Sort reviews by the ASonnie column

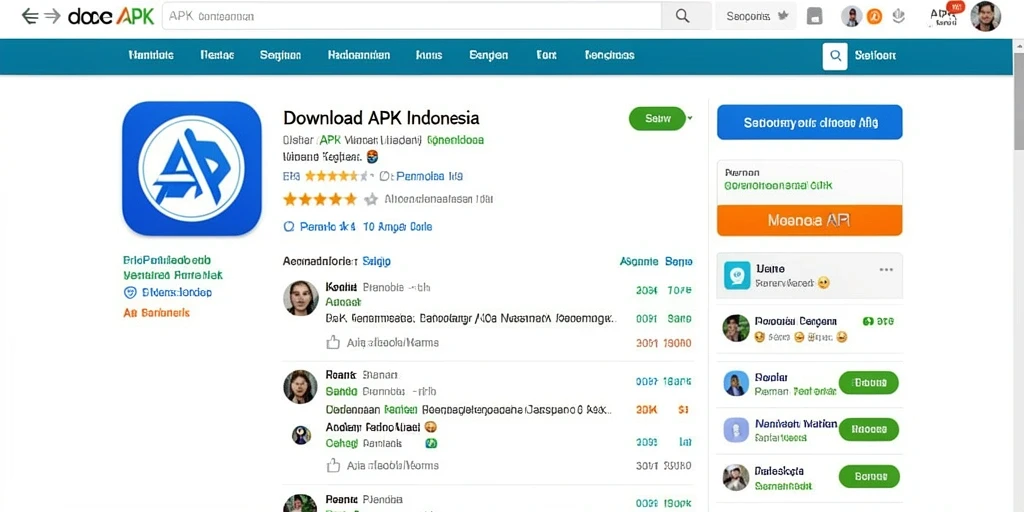point(639,261)
